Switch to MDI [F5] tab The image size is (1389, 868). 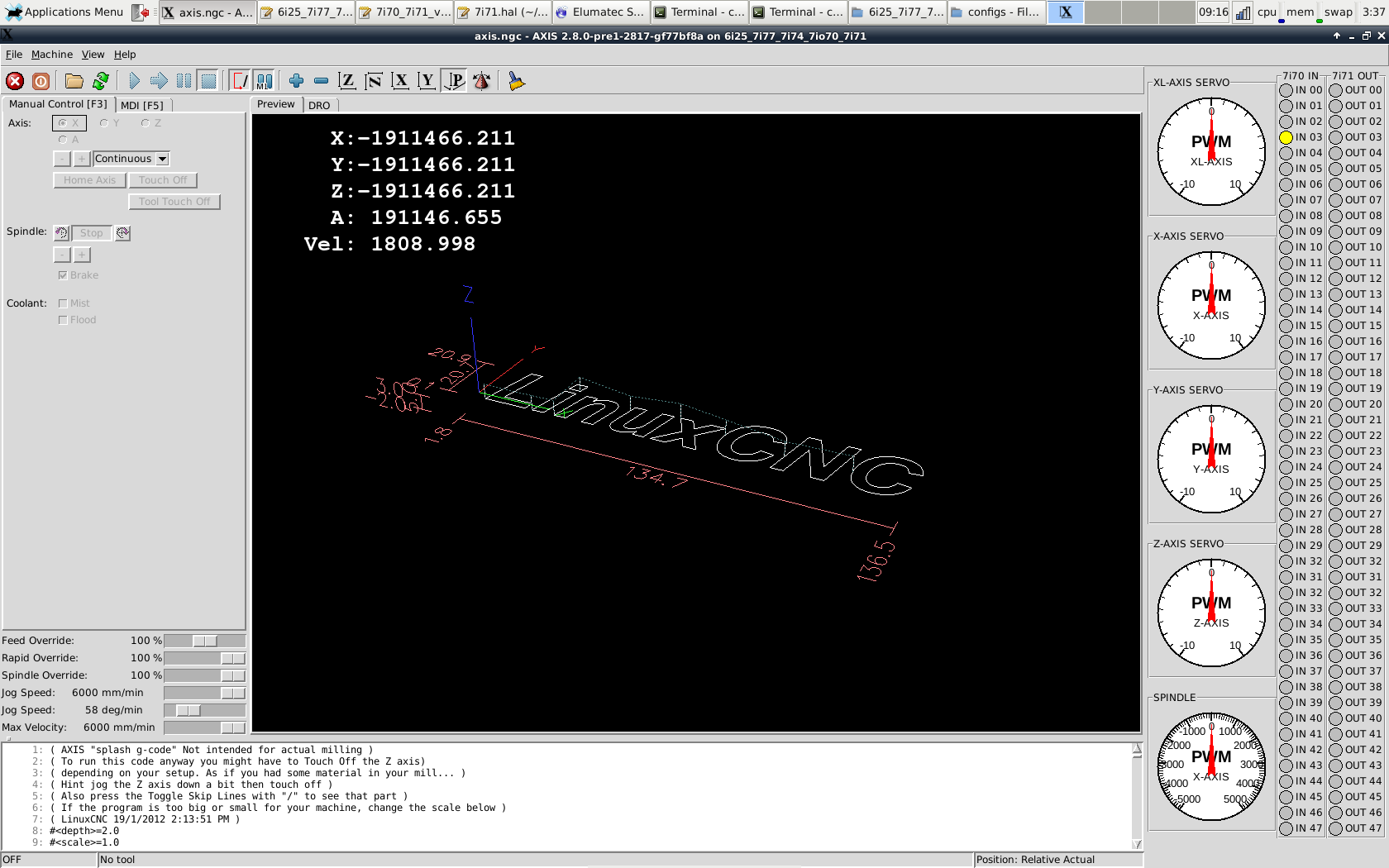coord(142,105)
